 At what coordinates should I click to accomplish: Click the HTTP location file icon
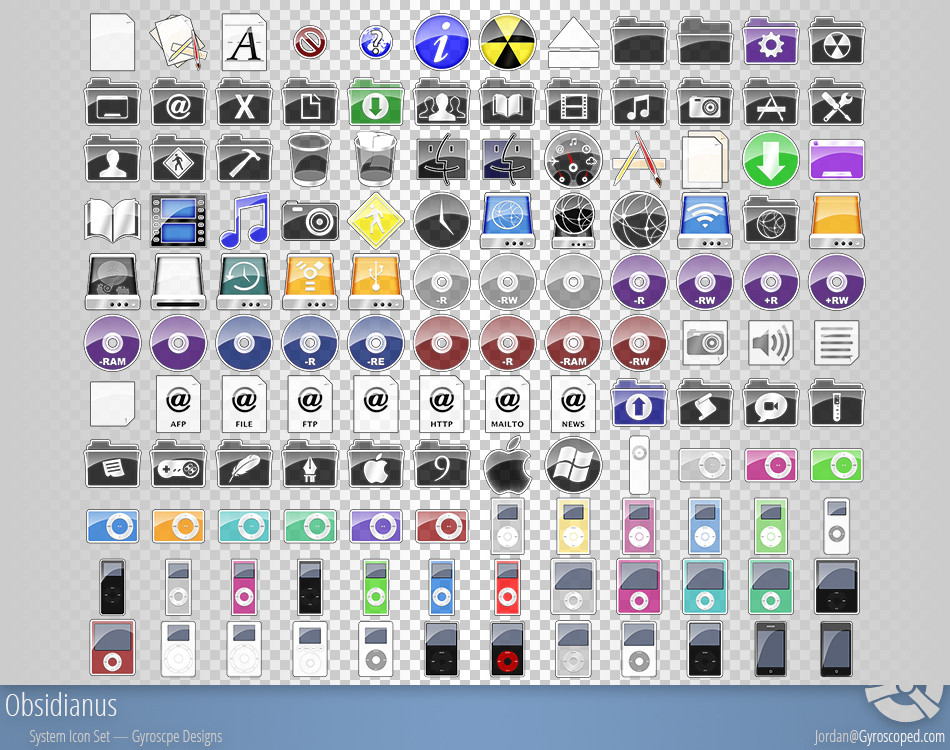point(442,403)
